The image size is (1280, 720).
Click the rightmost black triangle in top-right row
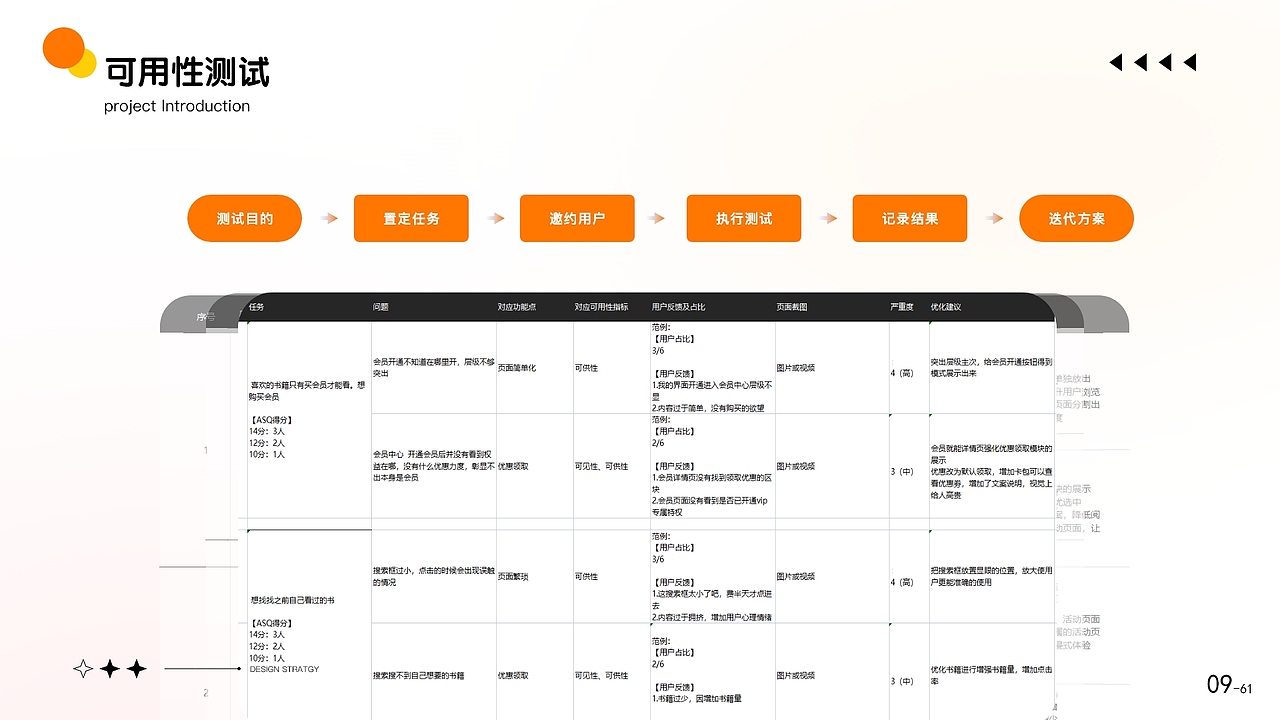[1190, 63]
